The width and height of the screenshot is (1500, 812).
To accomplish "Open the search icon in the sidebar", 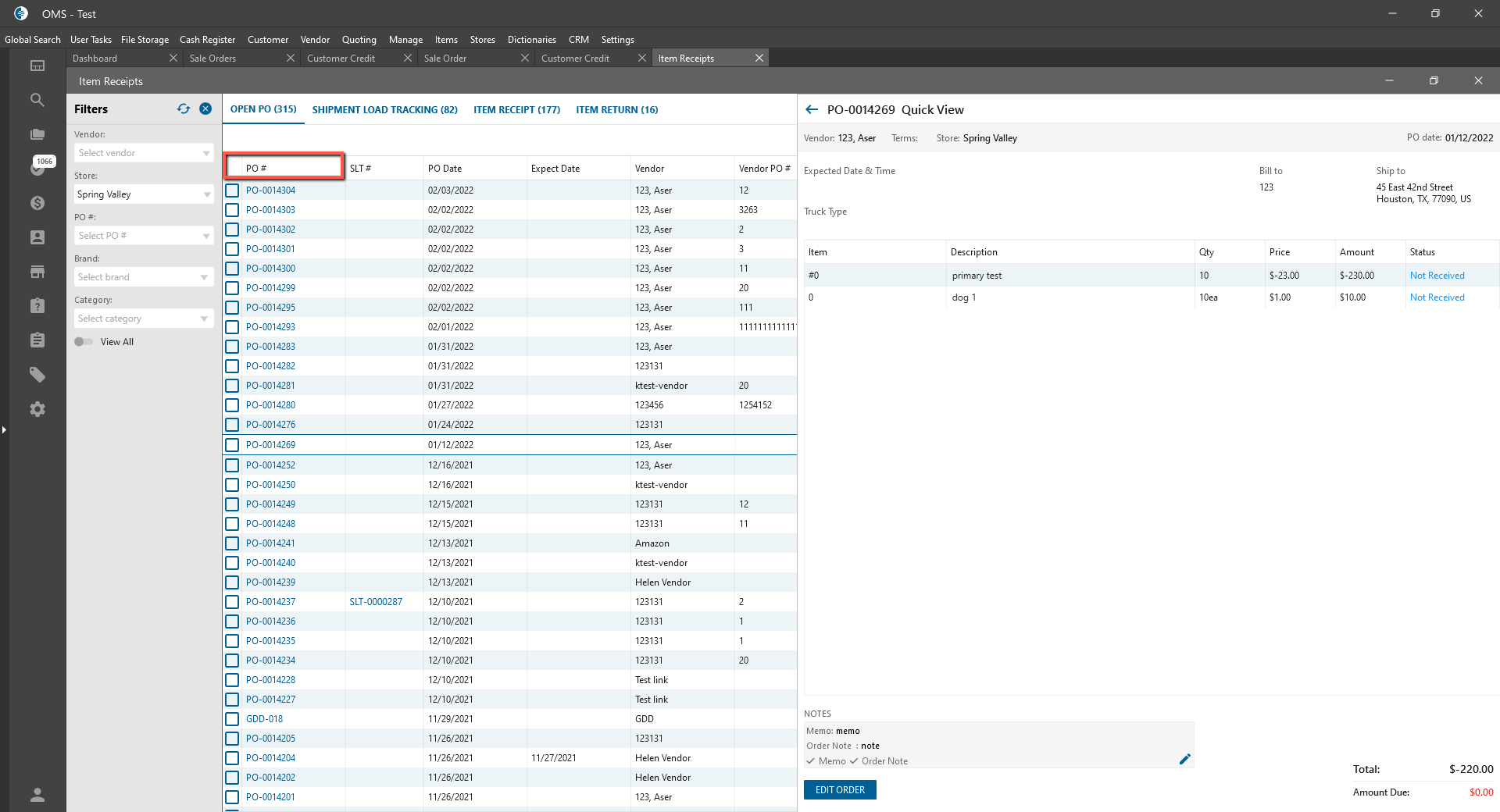I will pos(37,100).
